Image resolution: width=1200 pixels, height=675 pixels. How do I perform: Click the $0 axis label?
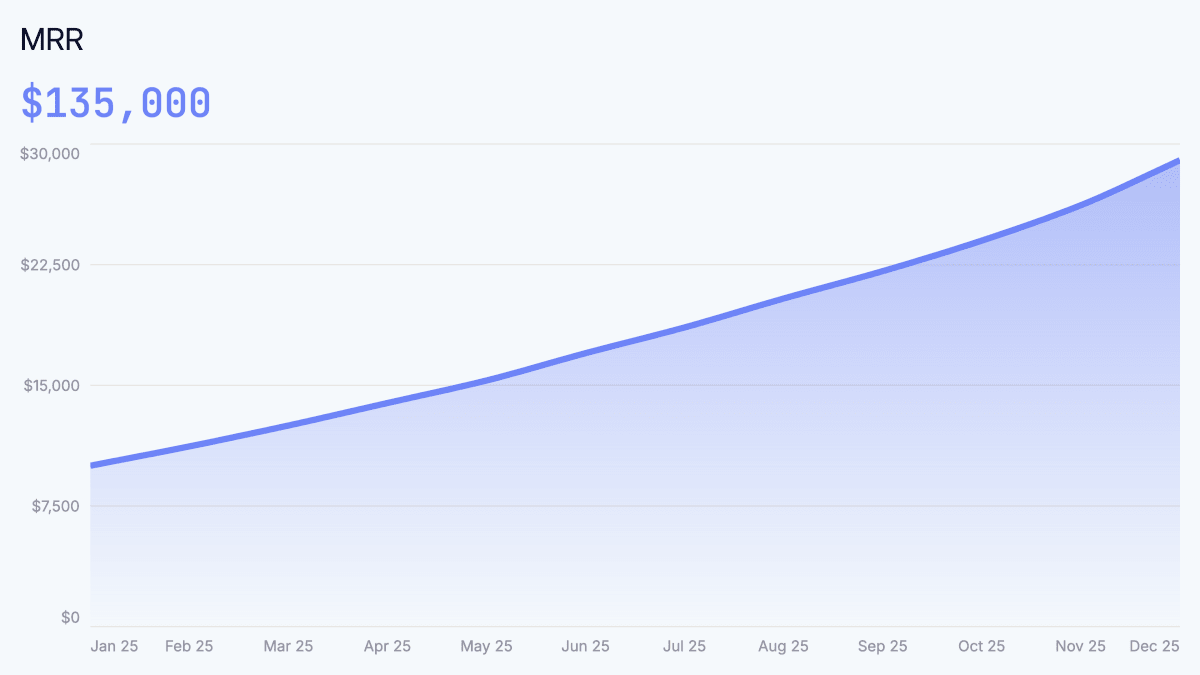tap(71, 617)
